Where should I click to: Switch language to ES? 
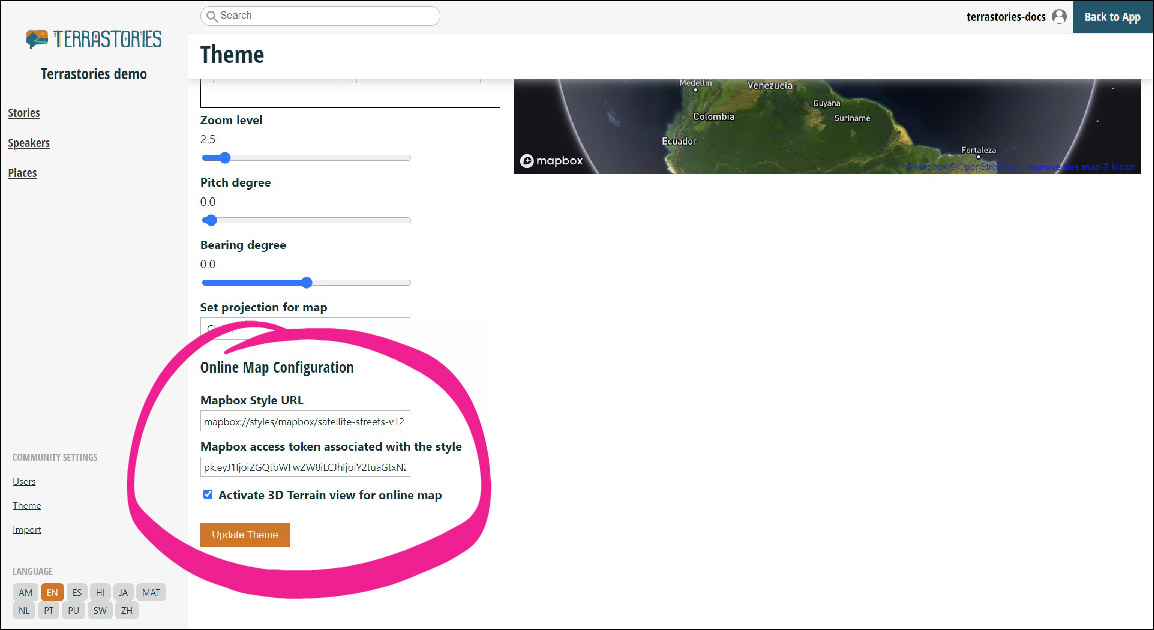[x=77, y=592]
